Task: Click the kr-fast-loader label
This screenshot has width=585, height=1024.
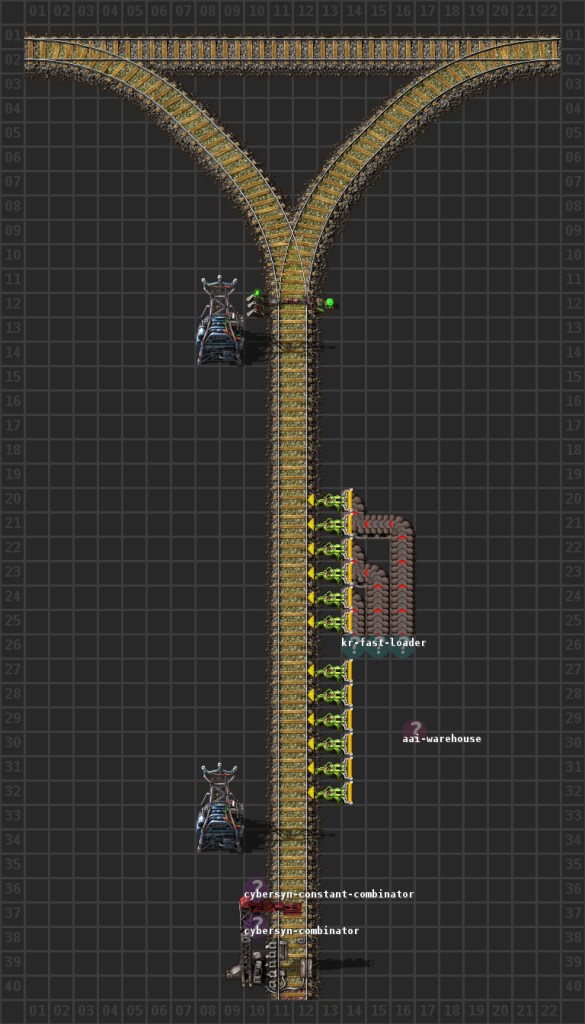Action: (384, 643)
